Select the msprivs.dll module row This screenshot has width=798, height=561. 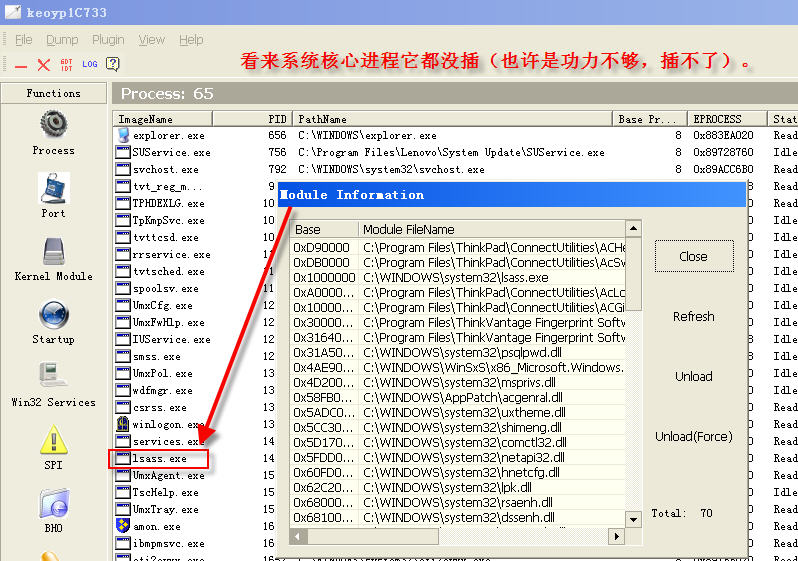(x=458, y=382)
